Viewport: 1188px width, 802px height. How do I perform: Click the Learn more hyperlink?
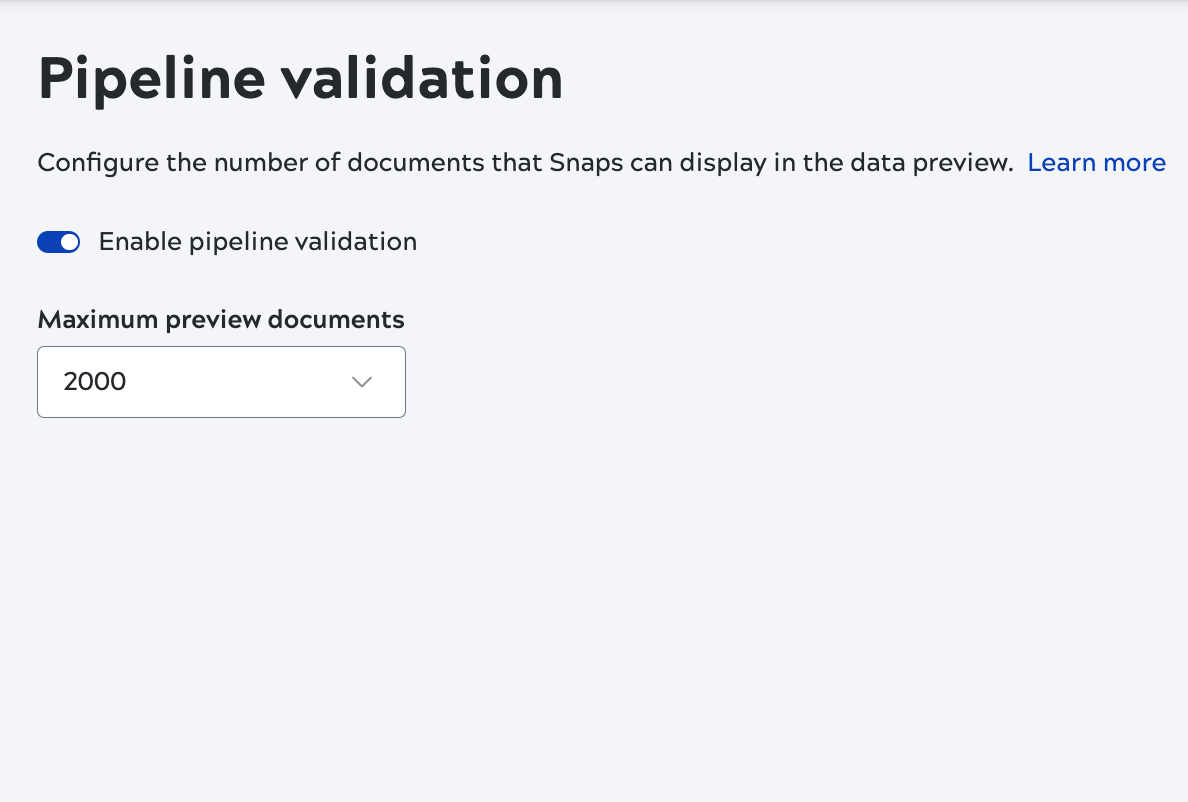pos(1096,162)
